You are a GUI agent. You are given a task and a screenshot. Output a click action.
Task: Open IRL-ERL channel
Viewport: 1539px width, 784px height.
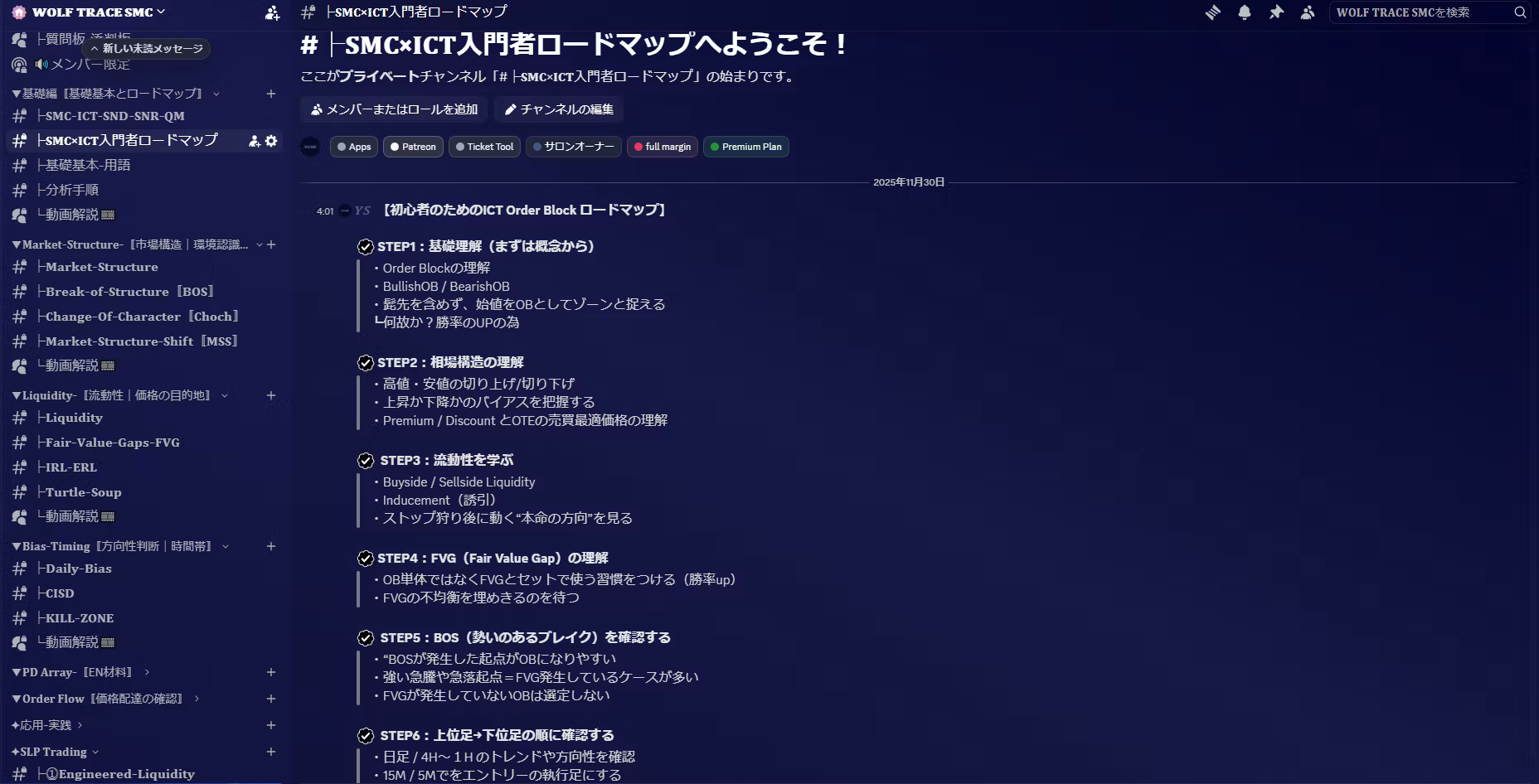[144, 467]
